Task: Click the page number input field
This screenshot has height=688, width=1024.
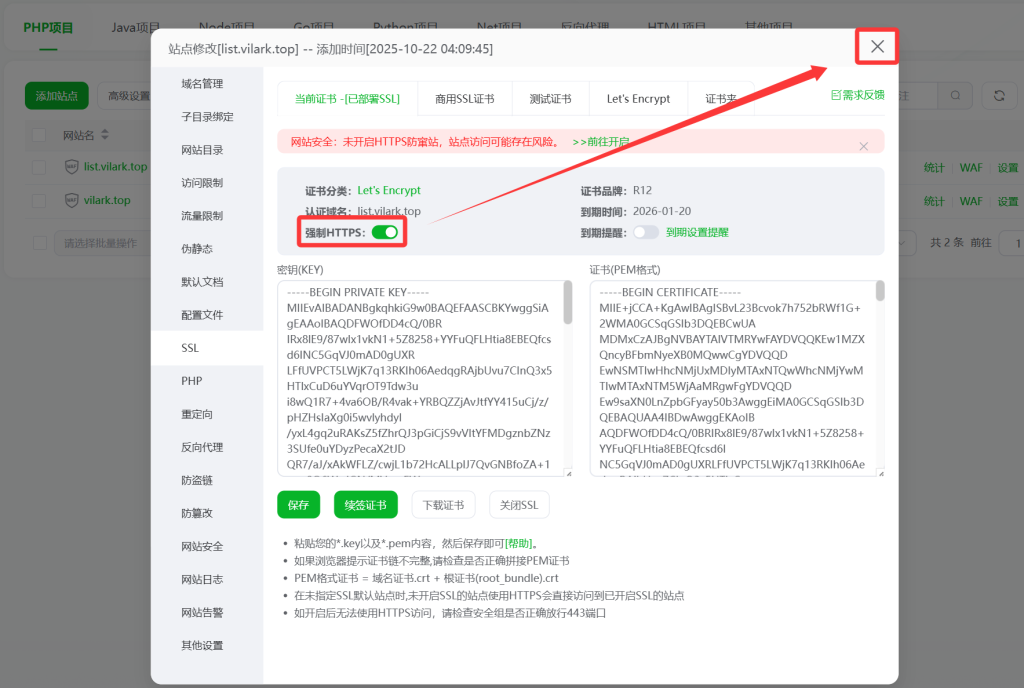Action: pyautogui.click(x=1015, y=242)
